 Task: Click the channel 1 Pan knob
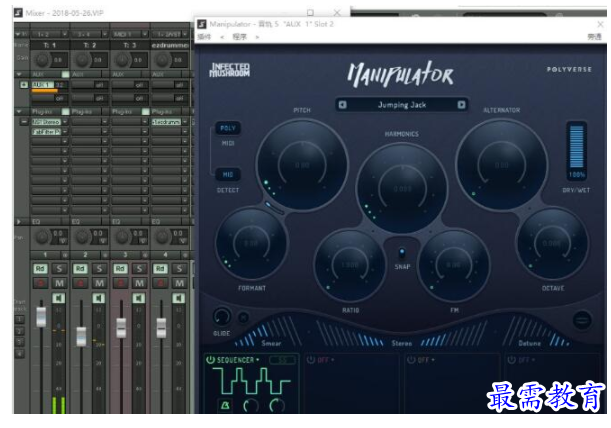[42, 236]
